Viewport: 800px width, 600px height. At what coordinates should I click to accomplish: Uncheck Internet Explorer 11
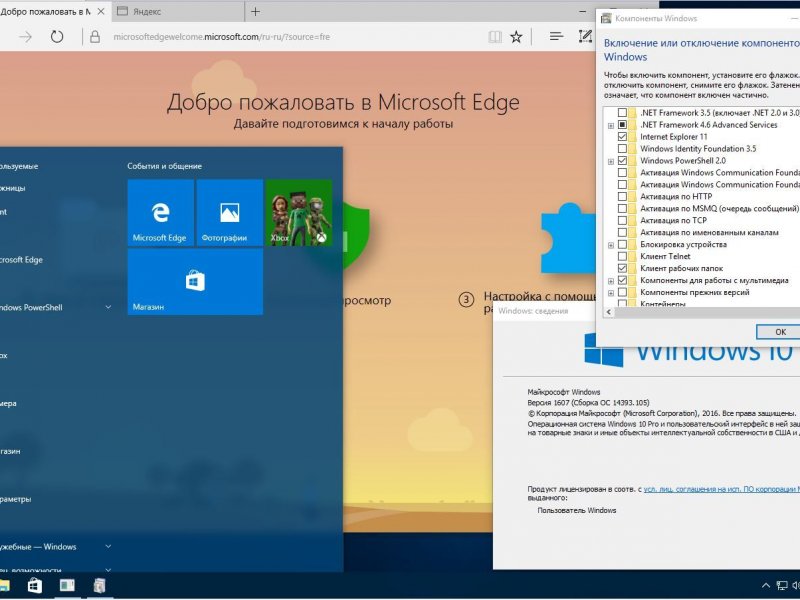pos(622,137)
